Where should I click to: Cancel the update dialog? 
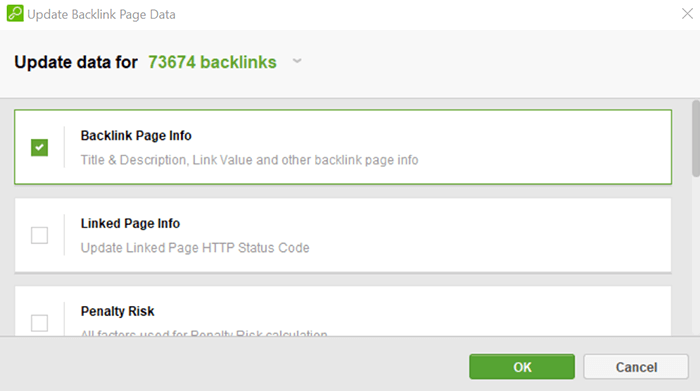click(636, 367)
